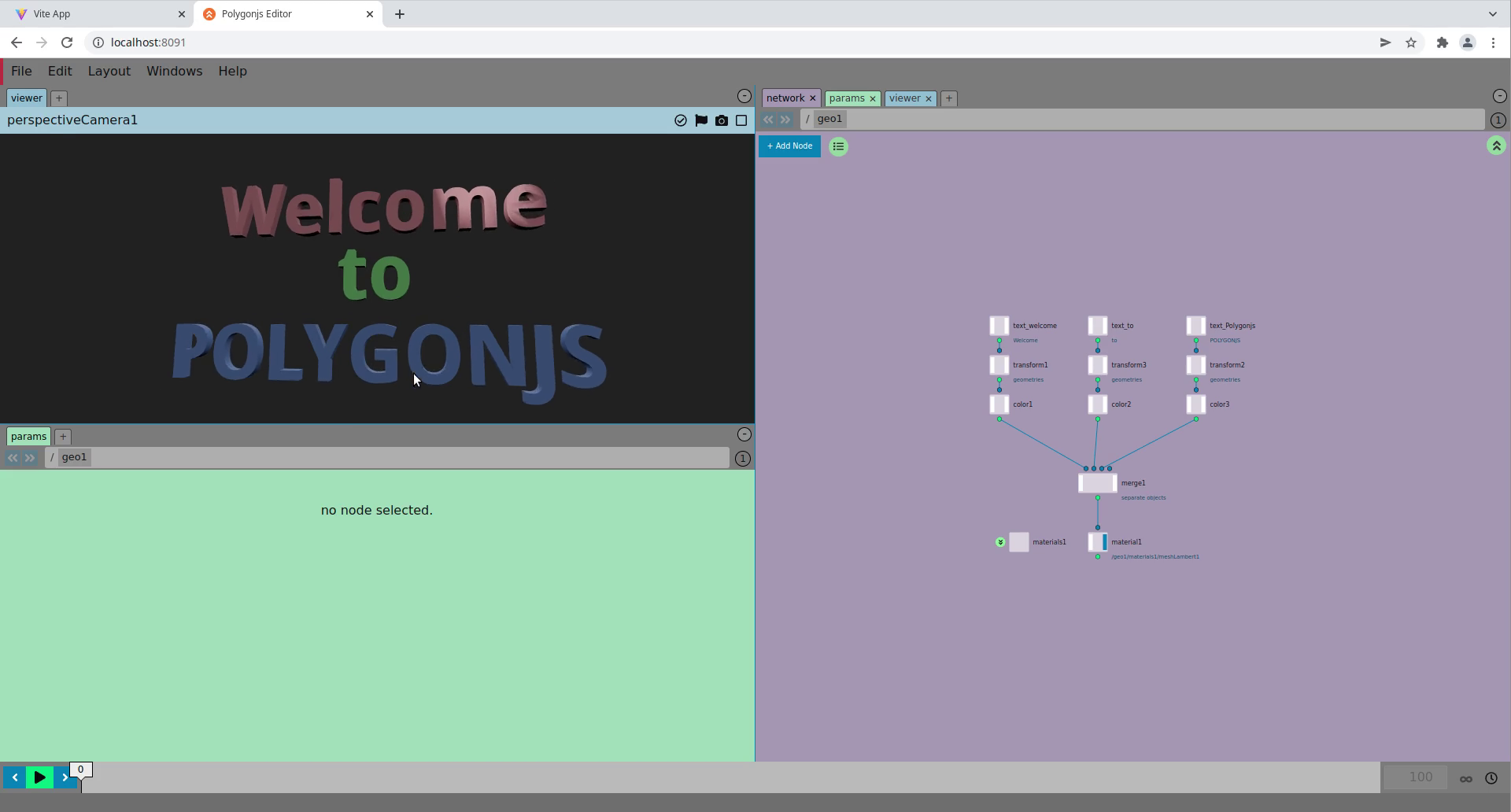Click geo1 in the network path bar
Image resolution: width=1511 pixels, height=812 pixels.
pos(829,119)
